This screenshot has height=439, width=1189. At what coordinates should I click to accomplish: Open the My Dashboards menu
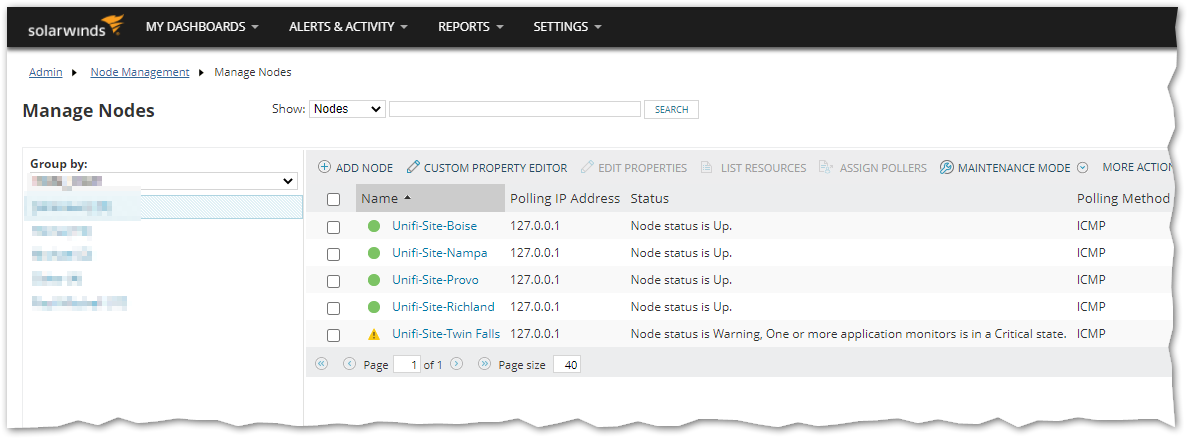[202, 27]
